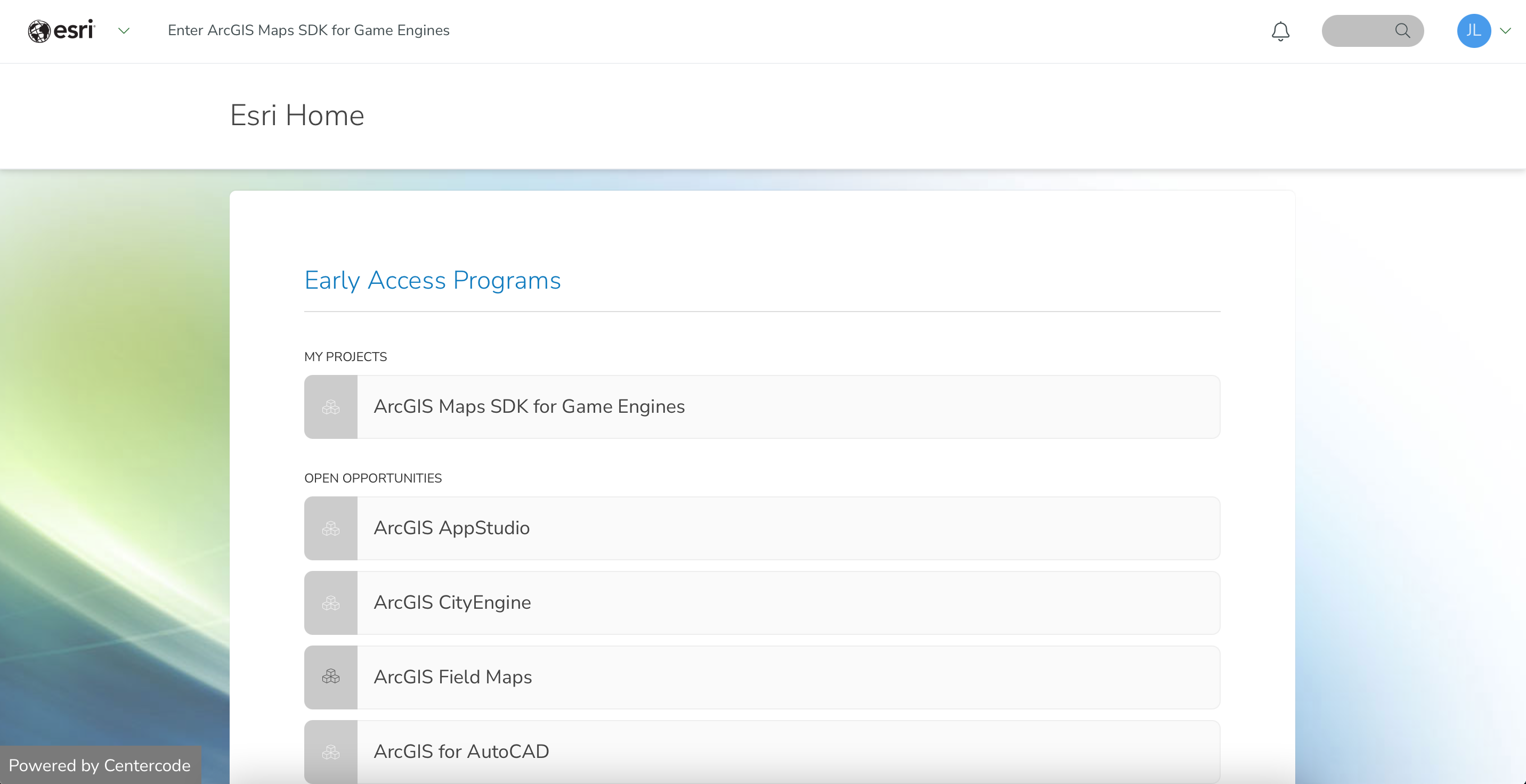This screenshot has width=1526, height=784.
Task: Click the cube icon beside ArcGIS for AutoCAD
Action: [330, 752]
